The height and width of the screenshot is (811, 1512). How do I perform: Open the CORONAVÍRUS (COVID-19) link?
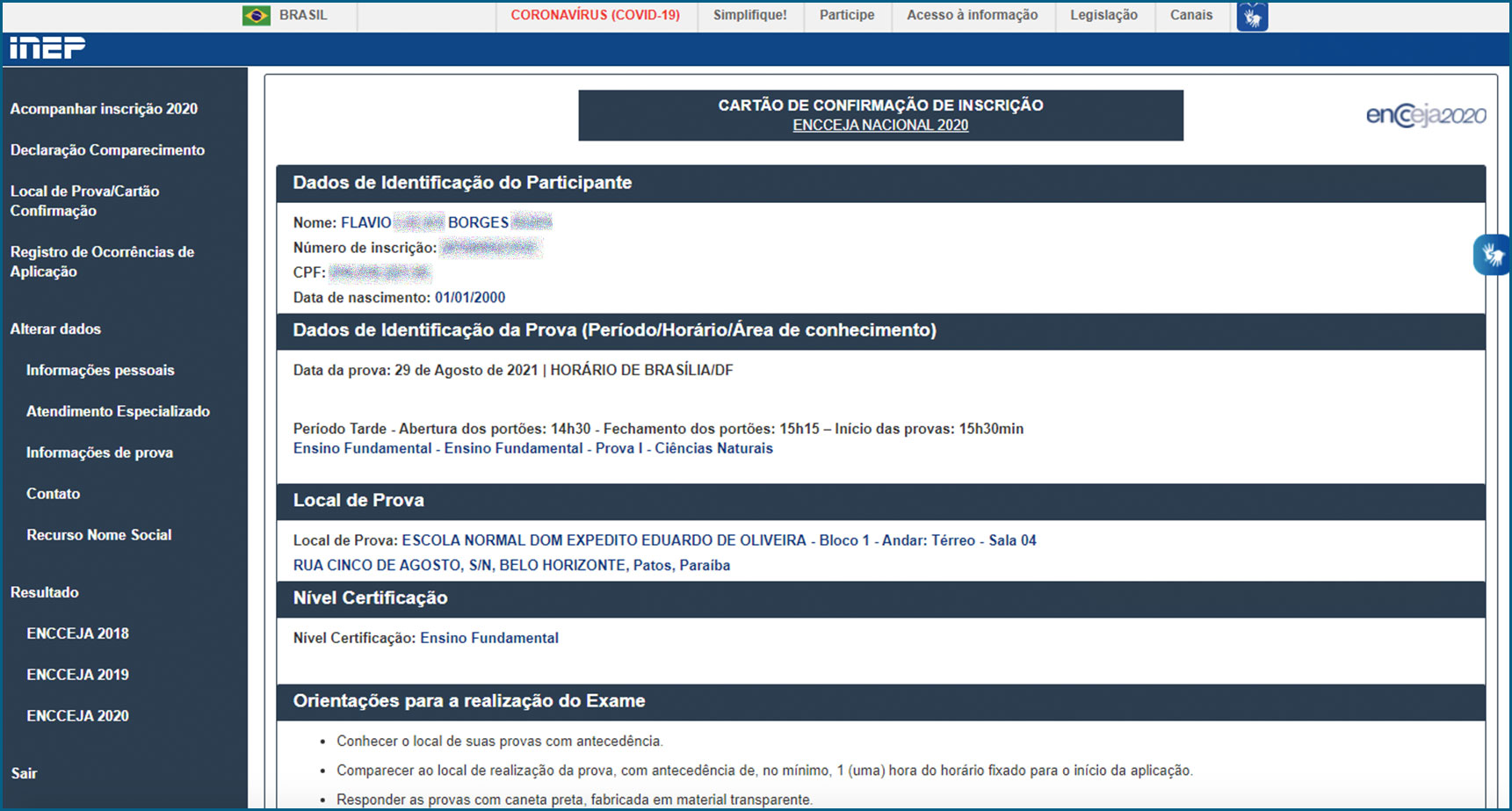(x=596, y=14)
